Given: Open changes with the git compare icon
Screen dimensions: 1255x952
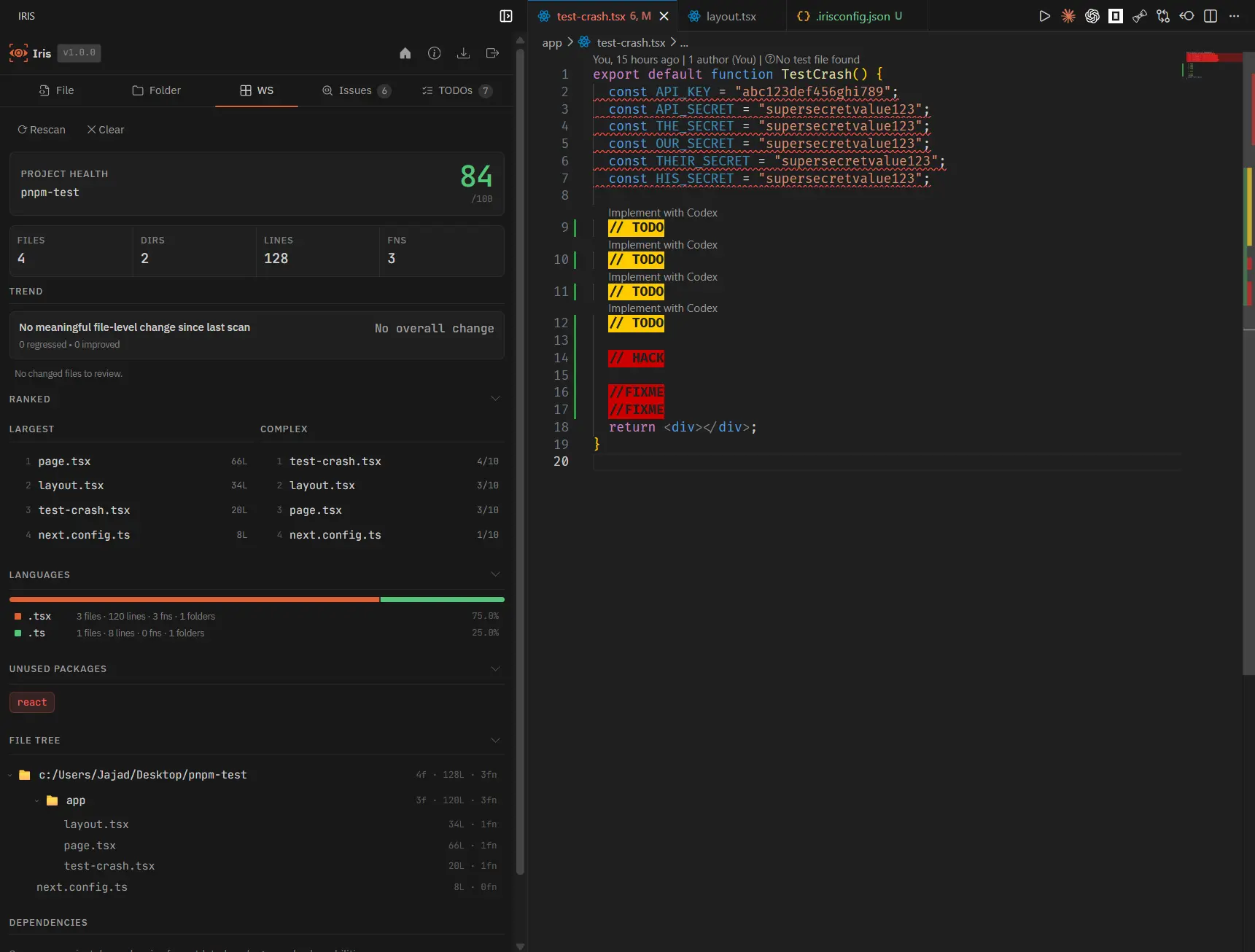Looking at the screenshot, I should (x=1163, y=16).
